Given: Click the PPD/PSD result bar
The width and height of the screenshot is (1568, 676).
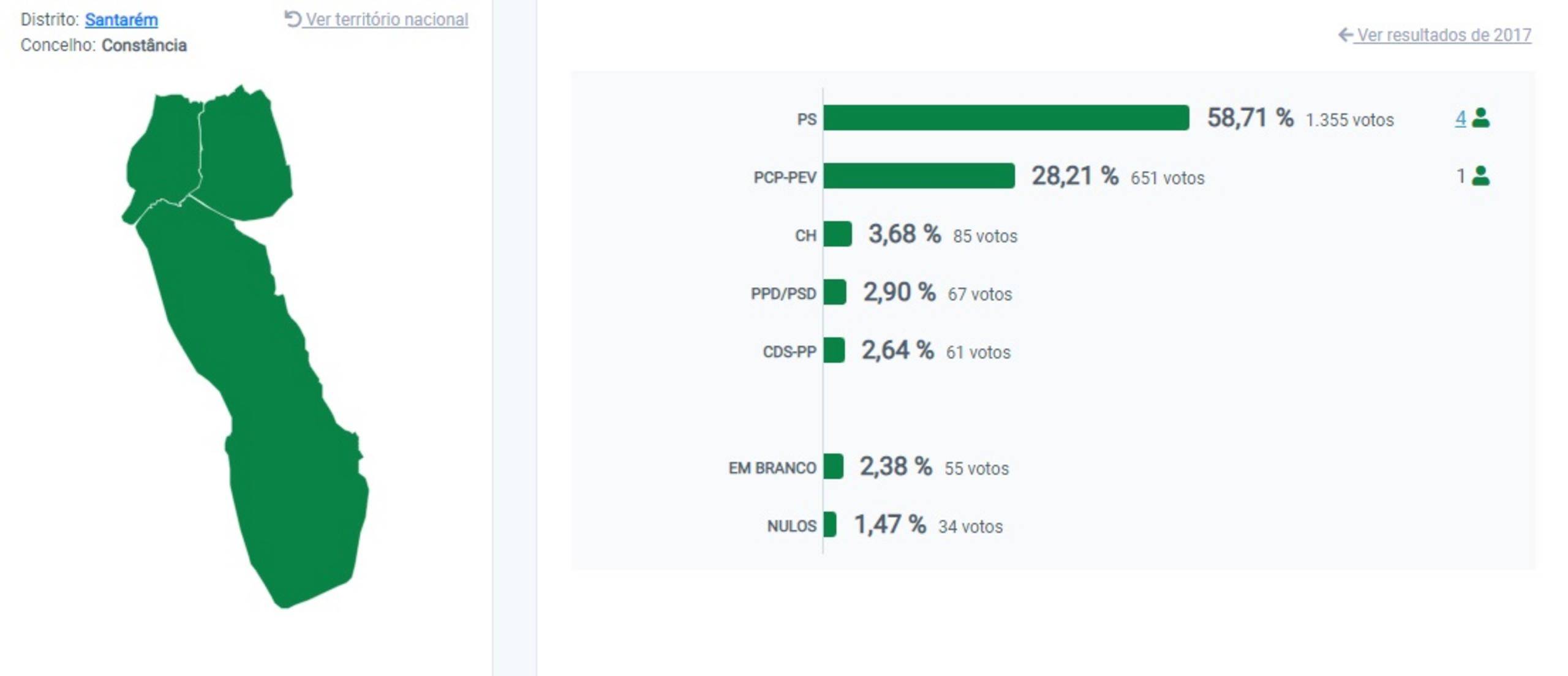Looking at the screenshot, I should click(835, 292).
